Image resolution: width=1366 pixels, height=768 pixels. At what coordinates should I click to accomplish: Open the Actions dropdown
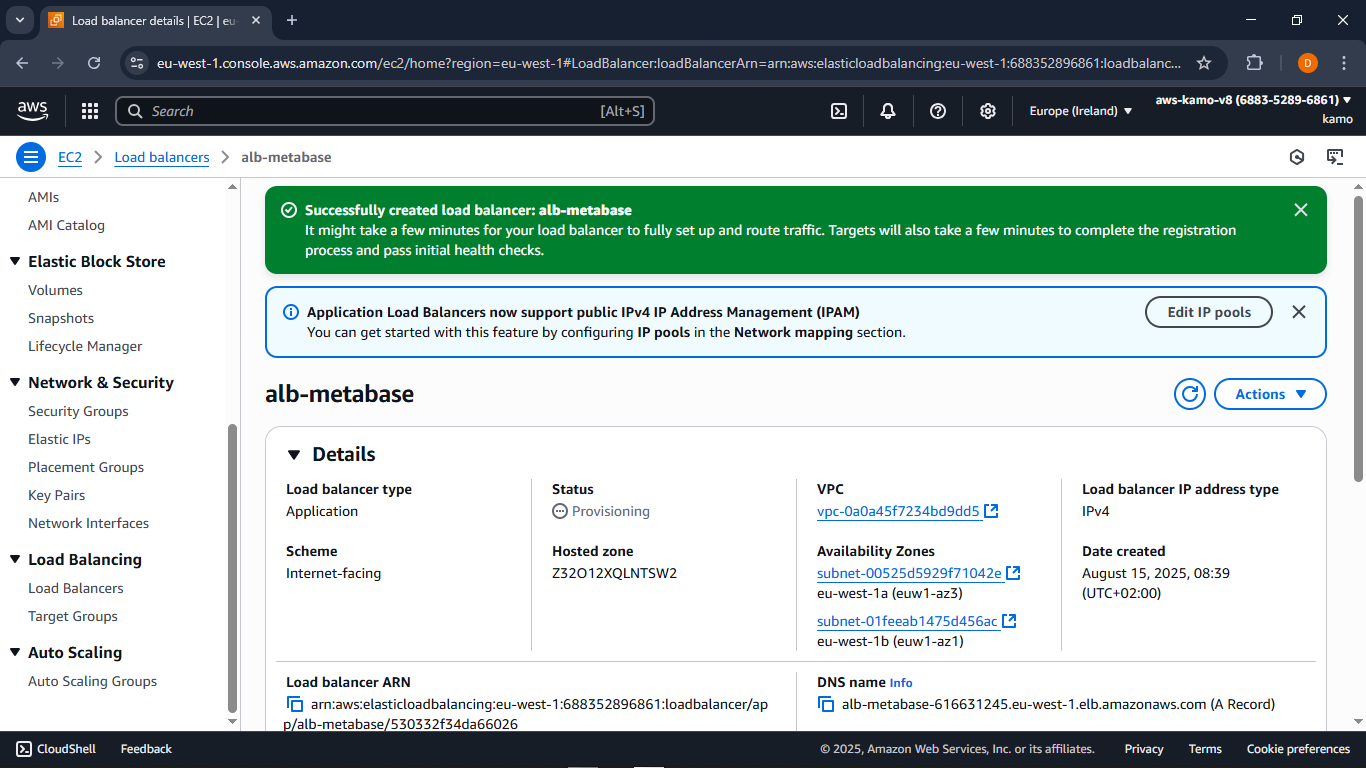[1270, 394]
